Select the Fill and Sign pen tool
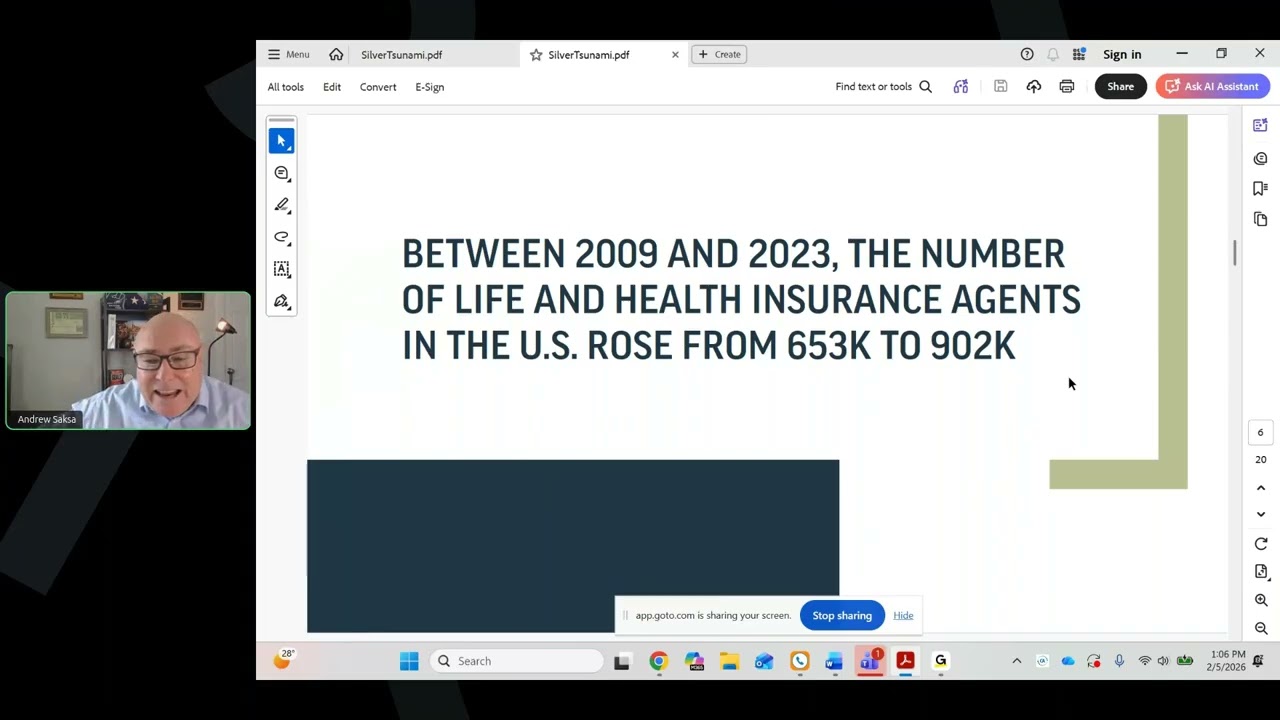 tap(281, 301)
